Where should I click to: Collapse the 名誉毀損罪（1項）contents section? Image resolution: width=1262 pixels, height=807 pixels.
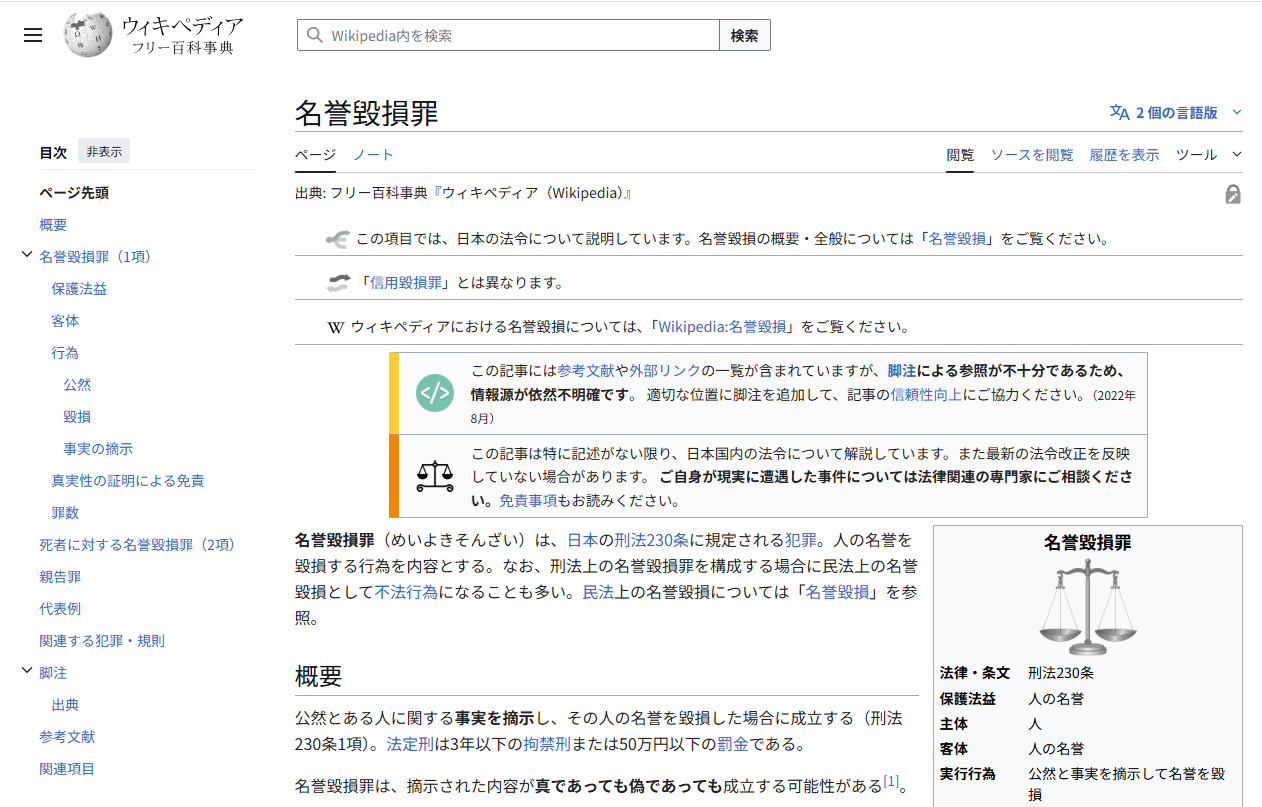tap(26, 256)
